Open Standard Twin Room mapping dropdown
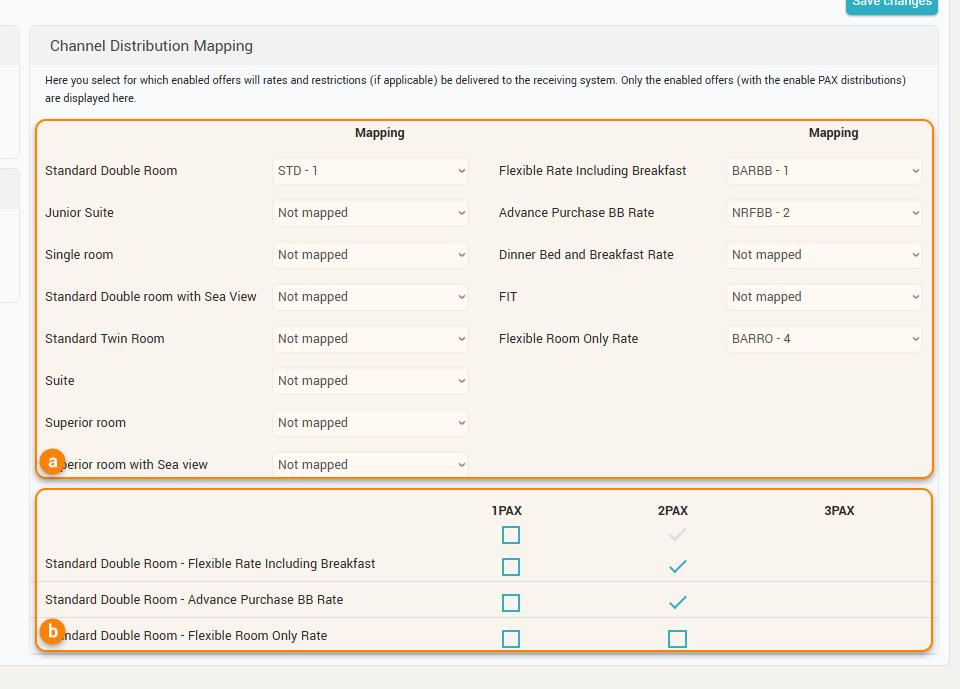Image resolution: width=960 pixels, height=689 pixels. click(x=370, y=339)
